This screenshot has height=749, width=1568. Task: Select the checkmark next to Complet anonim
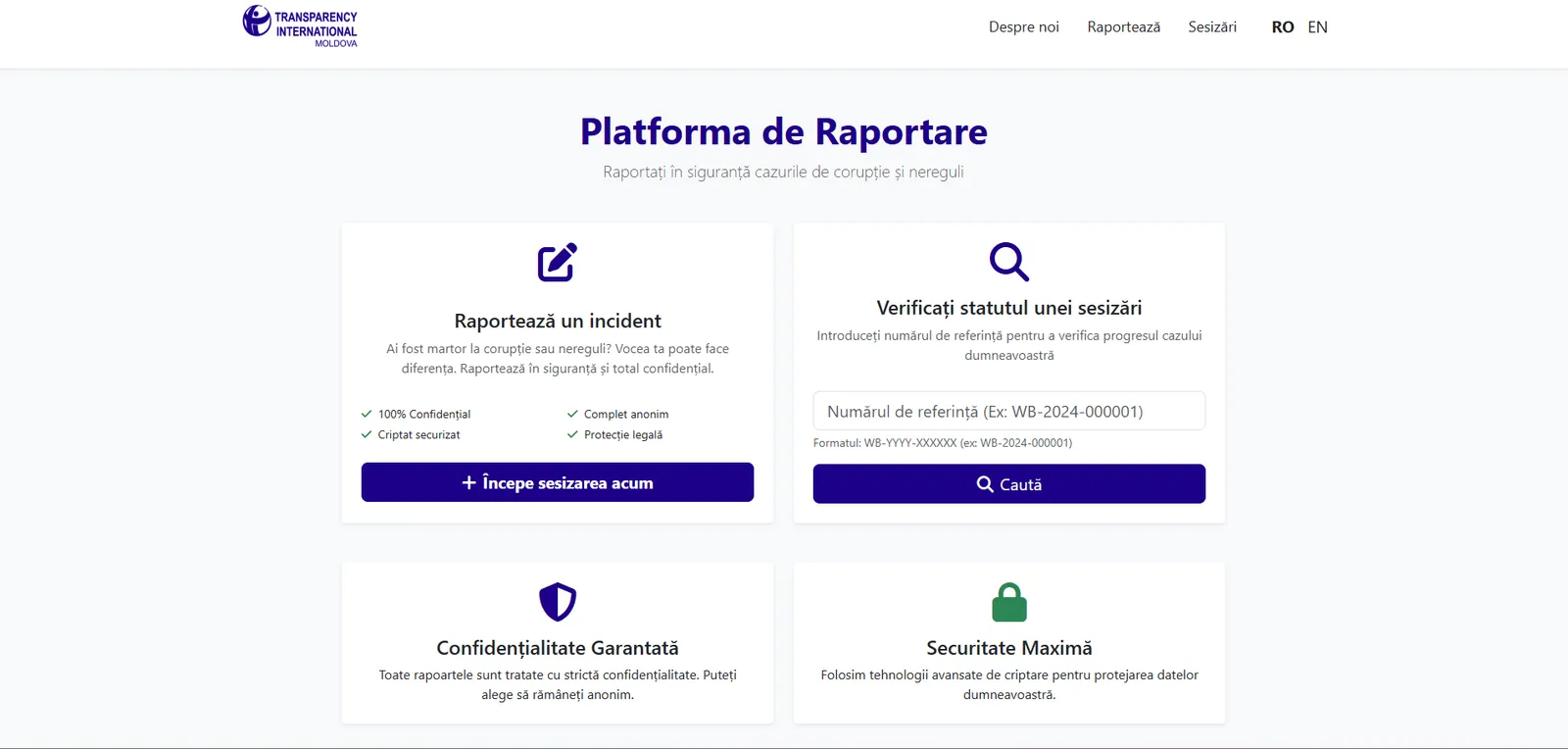(x=572, y=414)
